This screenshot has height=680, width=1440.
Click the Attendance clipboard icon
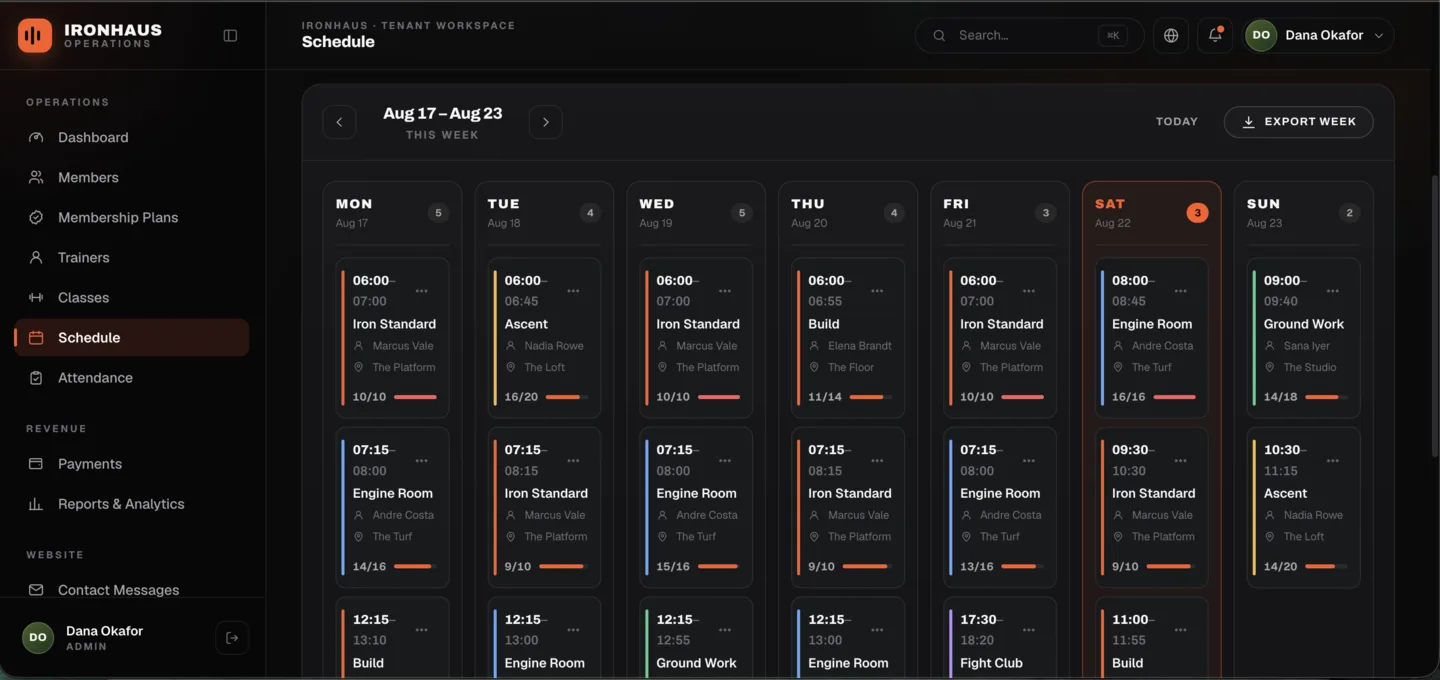click(x=36, y=377)
